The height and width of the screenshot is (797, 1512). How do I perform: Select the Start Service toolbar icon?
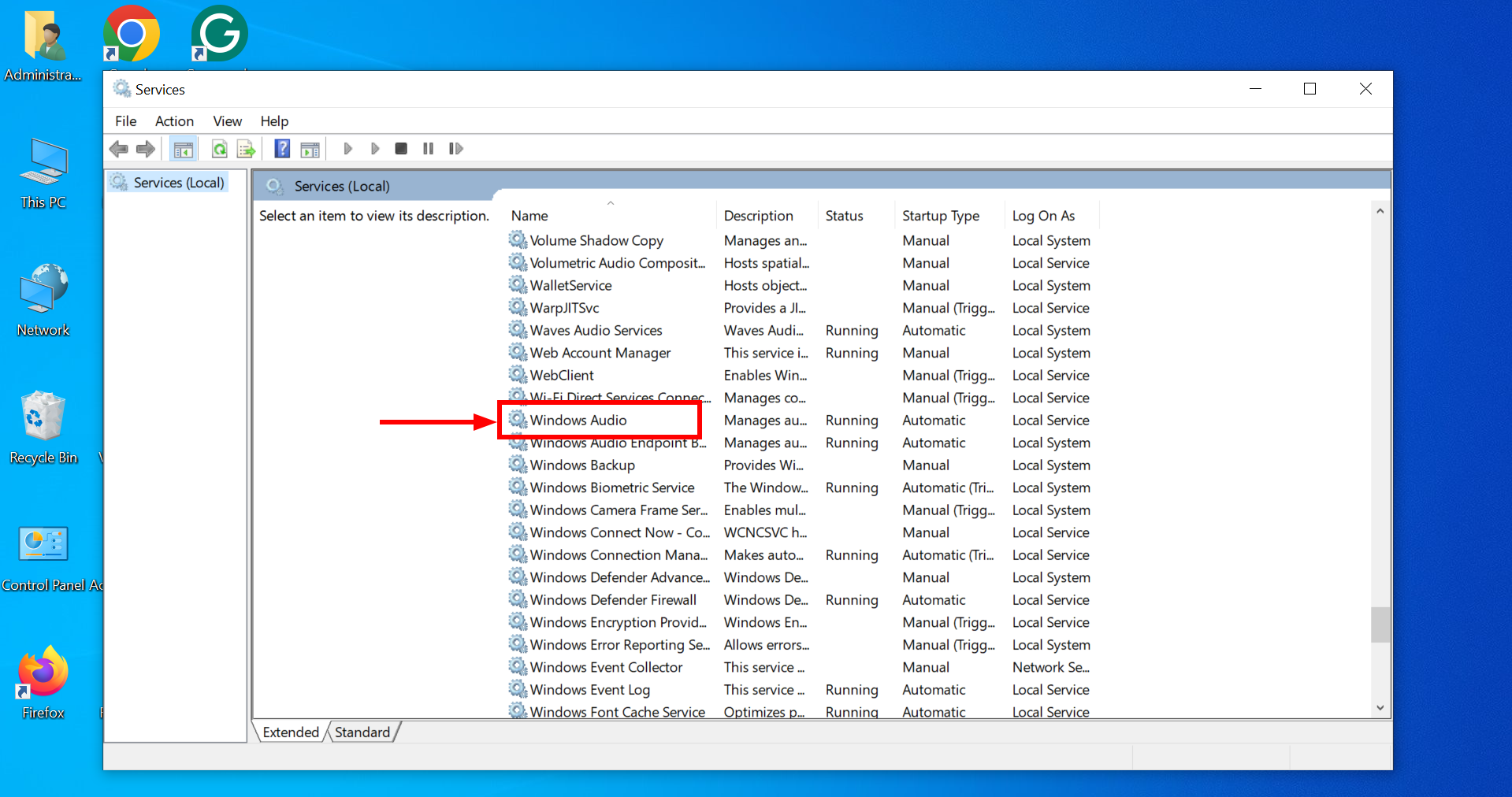(x=348, y=148)
